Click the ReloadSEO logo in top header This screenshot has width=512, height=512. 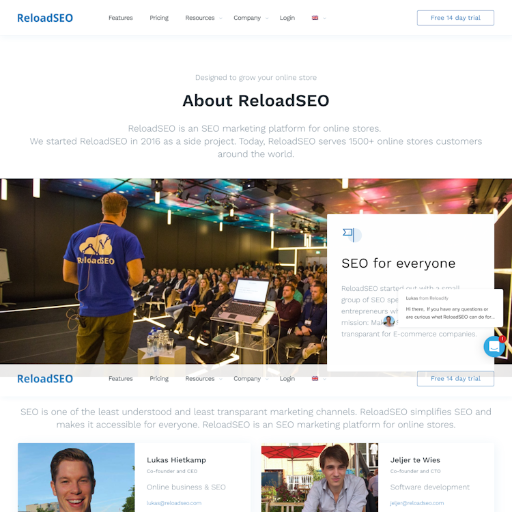pyautogui.click(x=45, y=18)
